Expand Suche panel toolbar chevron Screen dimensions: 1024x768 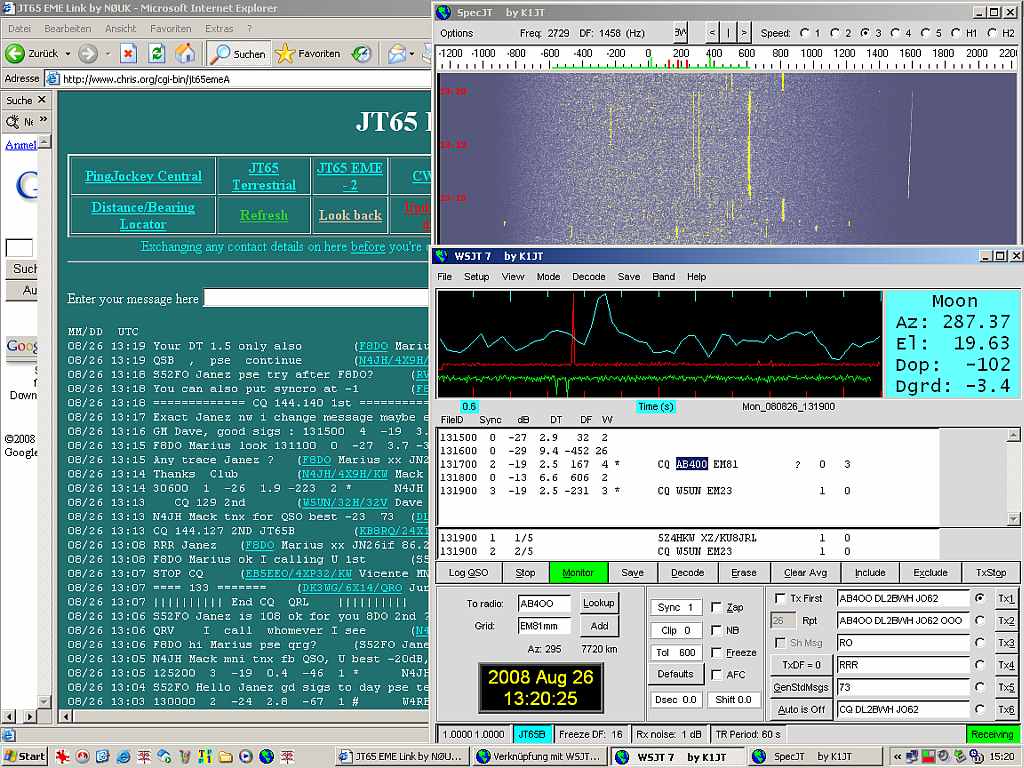point(43,120)
